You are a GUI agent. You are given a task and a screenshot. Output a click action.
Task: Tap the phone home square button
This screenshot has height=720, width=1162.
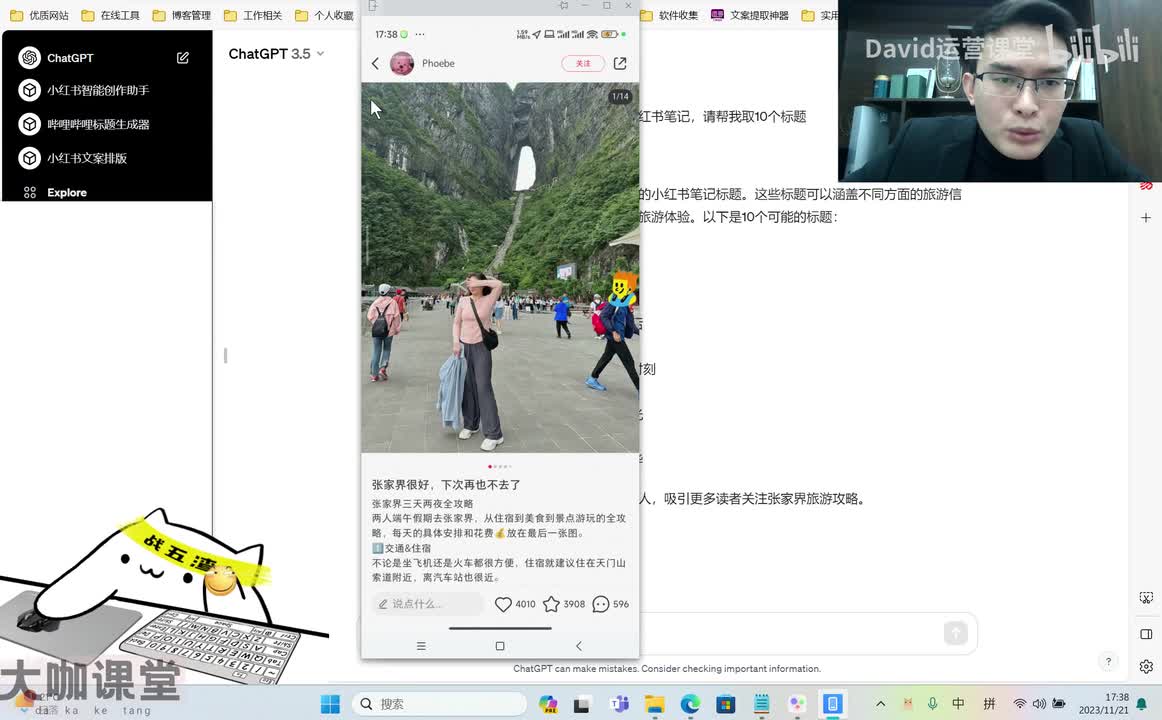point(500,646)
